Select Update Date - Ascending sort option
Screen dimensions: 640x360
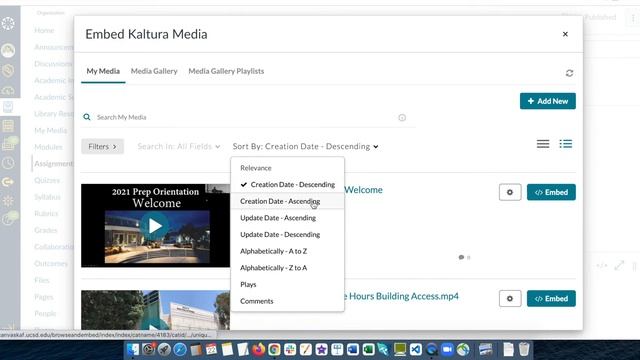pos(287,218)
